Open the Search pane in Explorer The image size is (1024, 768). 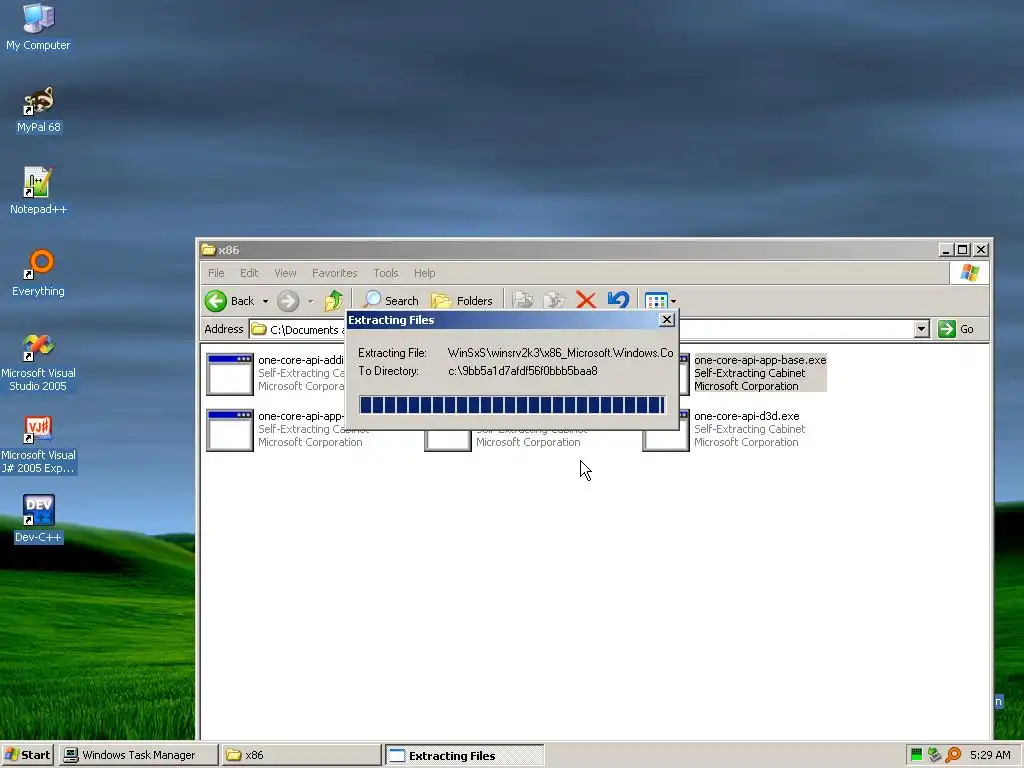[391, 300]
